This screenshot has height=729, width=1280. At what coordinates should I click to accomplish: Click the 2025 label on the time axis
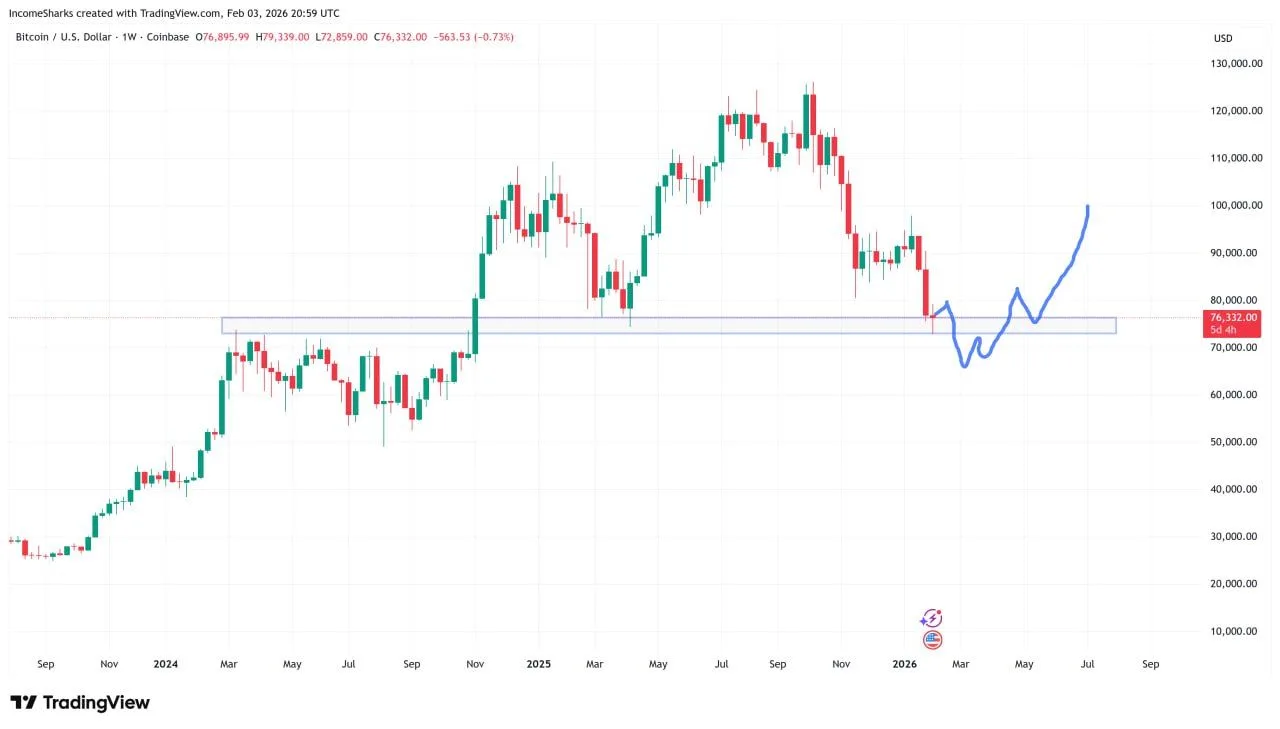pos(538,664)
